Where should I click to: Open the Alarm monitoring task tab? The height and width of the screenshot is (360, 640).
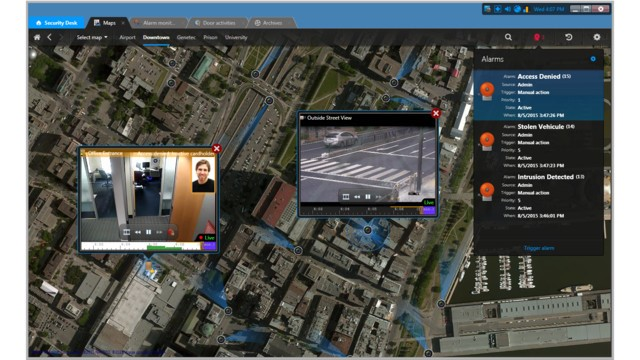159,23
